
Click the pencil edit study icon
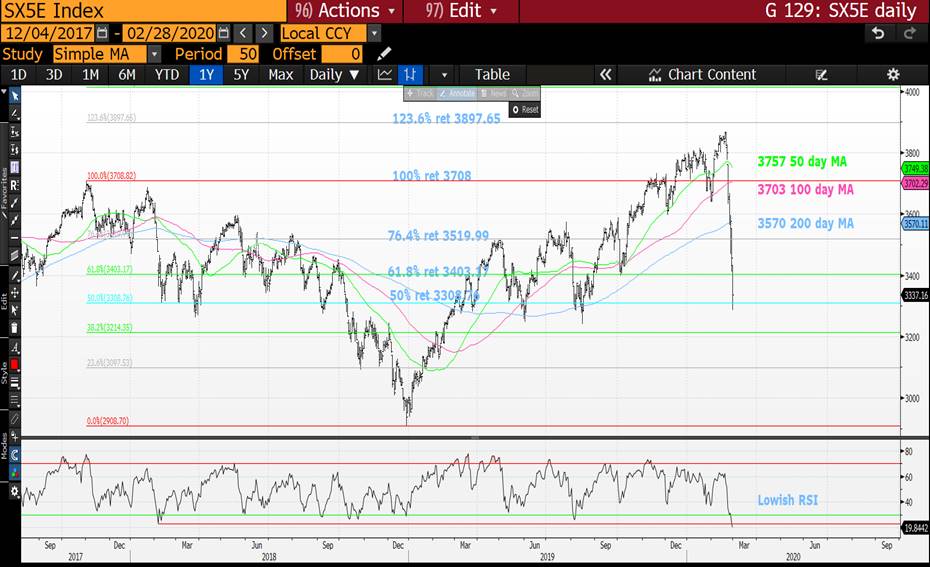[x=384, y=54]
